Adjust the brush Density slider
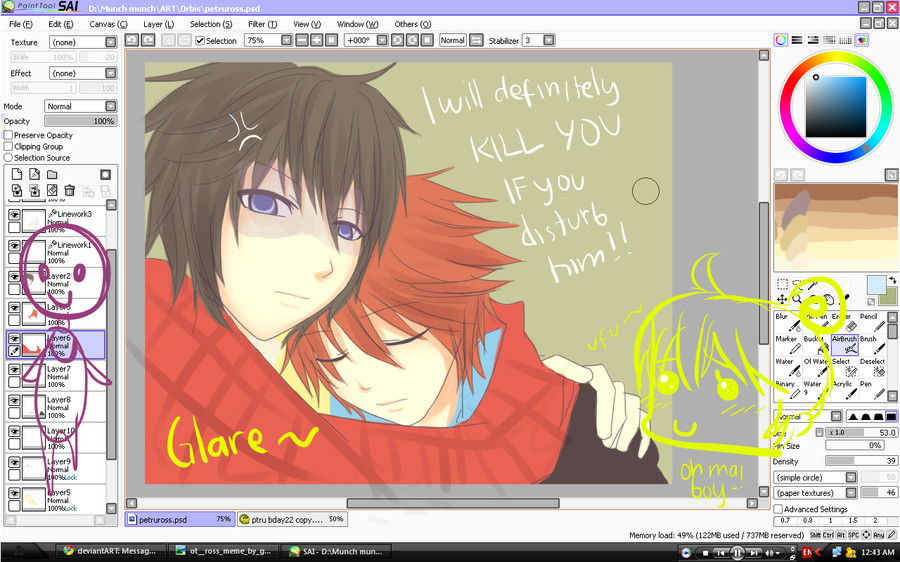The height and width of the screenshot is (562, 900). (861, 461)
